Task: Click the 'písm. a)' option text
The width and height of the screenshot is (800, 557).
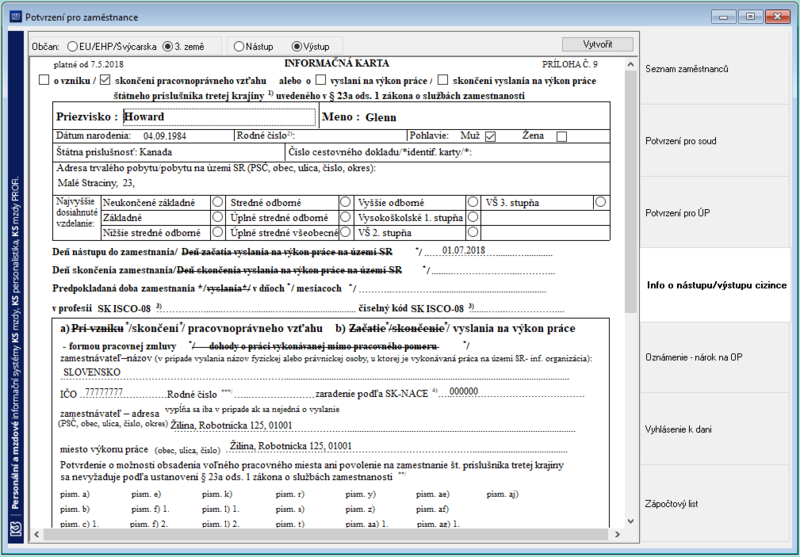Action: 74,494
